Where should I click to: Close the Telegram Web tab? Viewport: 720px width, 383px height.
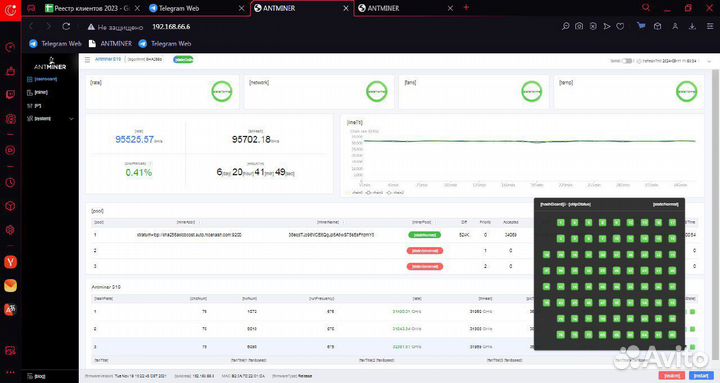click(242, 8)
